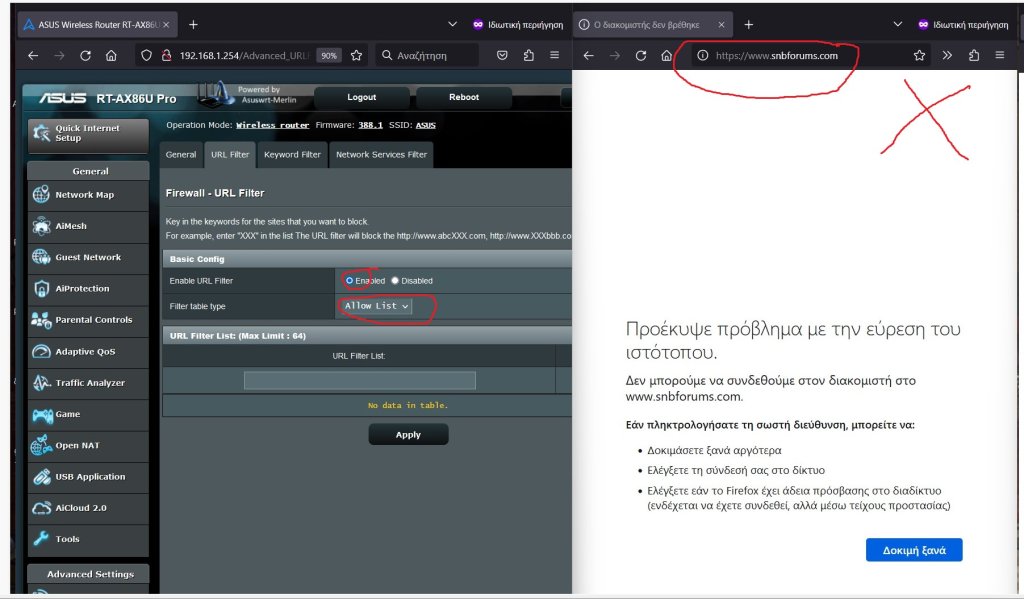Open Traffic Analyzer from sidebar
The image size is (1024, 599).
(x=88, y=383)
